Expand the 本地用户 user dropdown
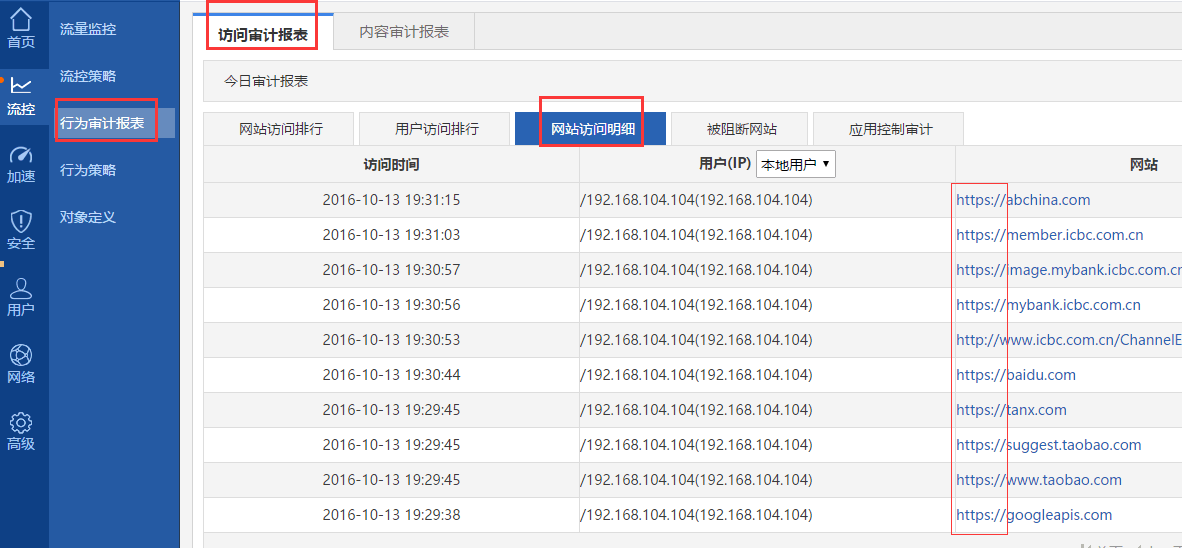 (x=796, y=165)
